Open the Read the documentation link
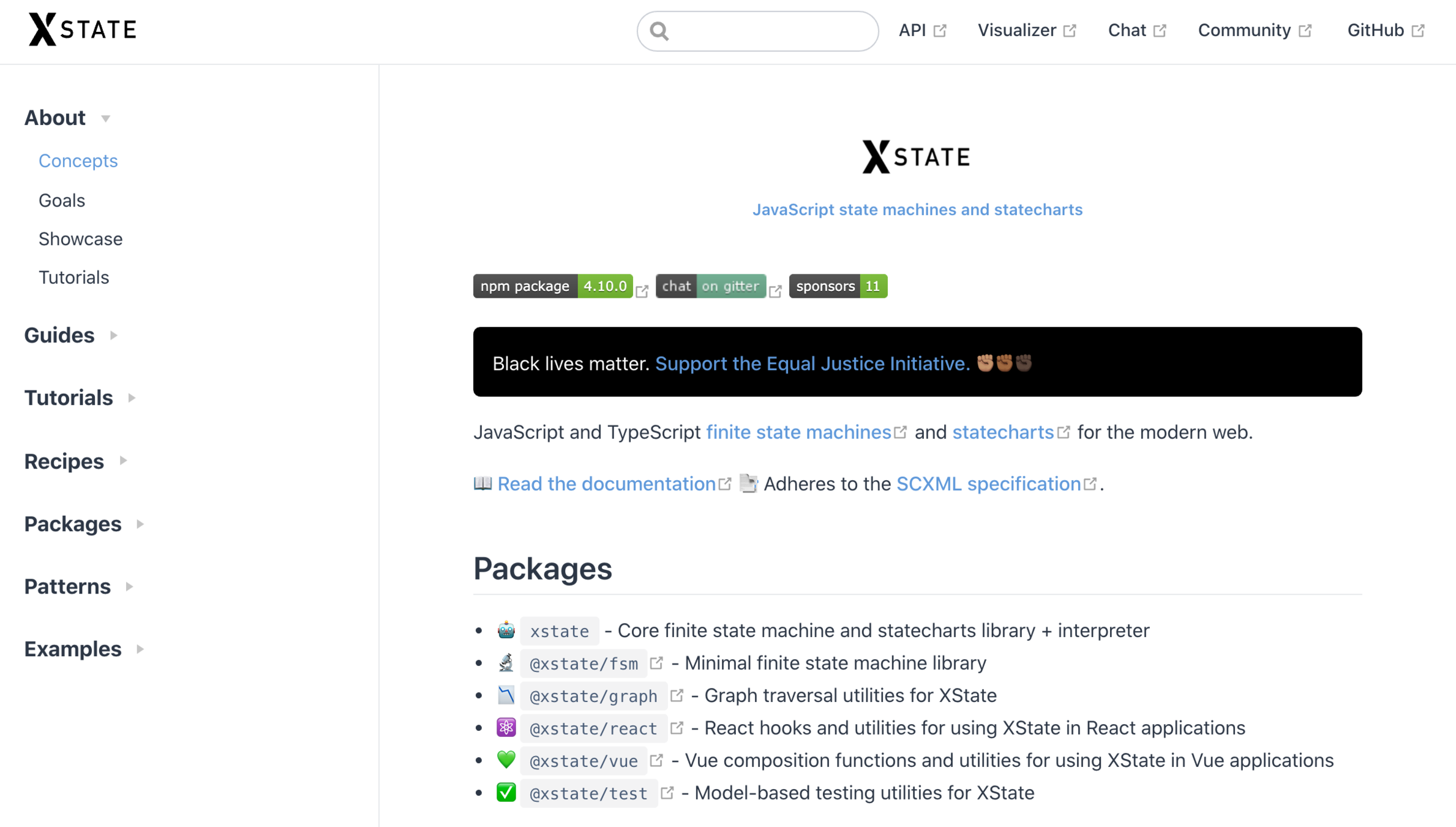Image resolution: width=1456 pixels, height=827 pixels. tap(606, 484)
